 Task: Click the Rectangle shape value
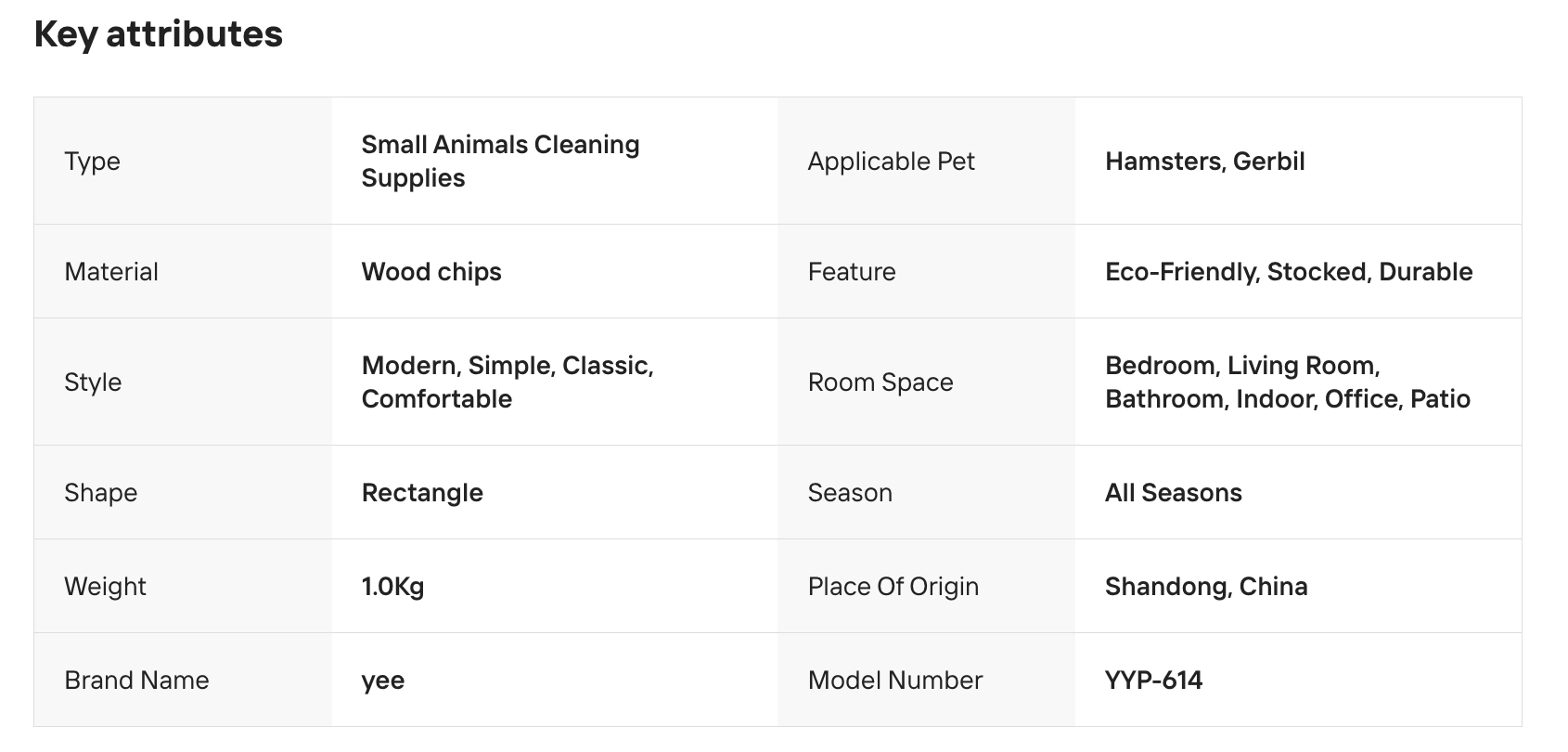[x=422, y=492]
